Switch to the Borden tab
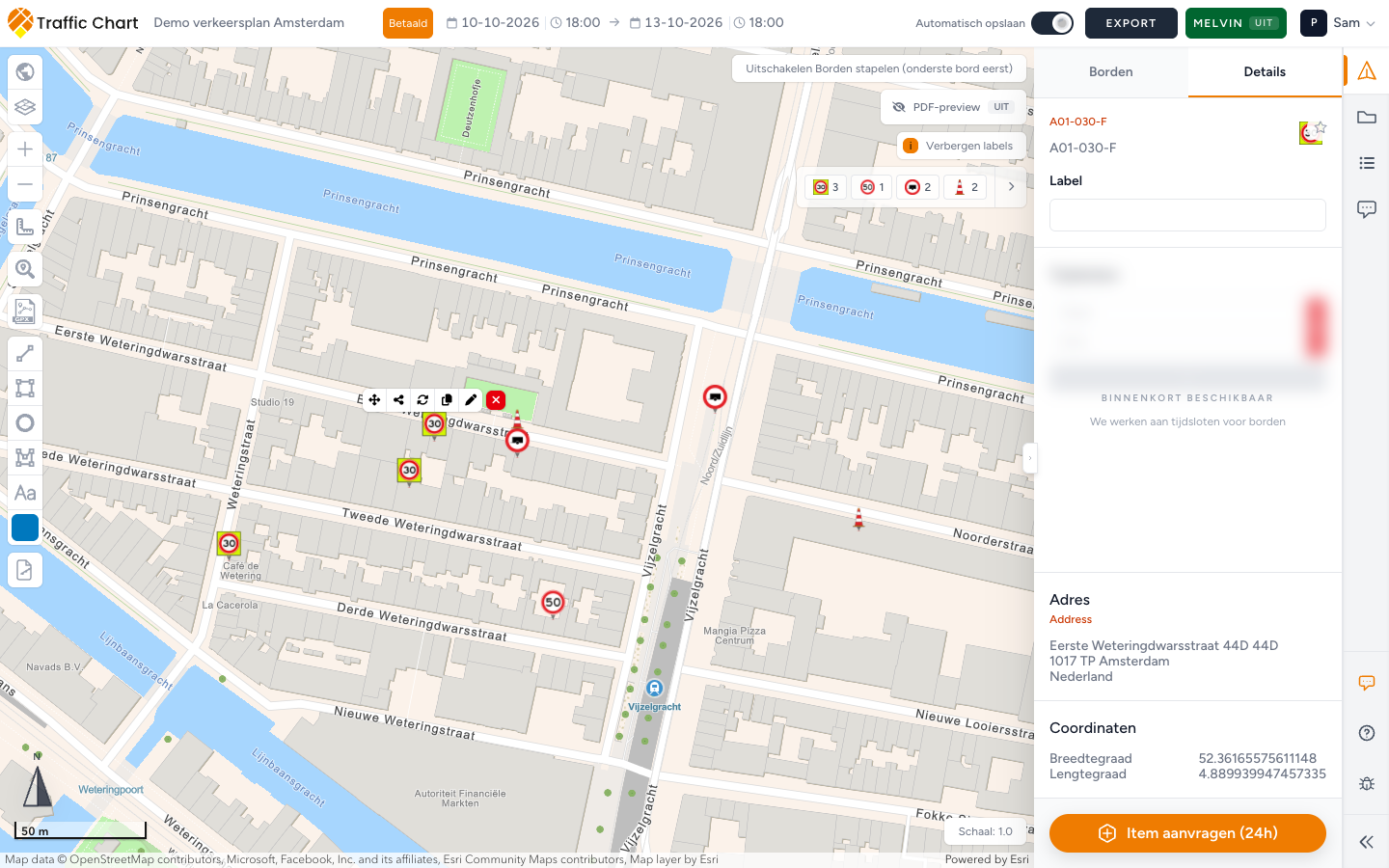Image resolution: width=1389 pixels, height=868 pixels. 1111,72
